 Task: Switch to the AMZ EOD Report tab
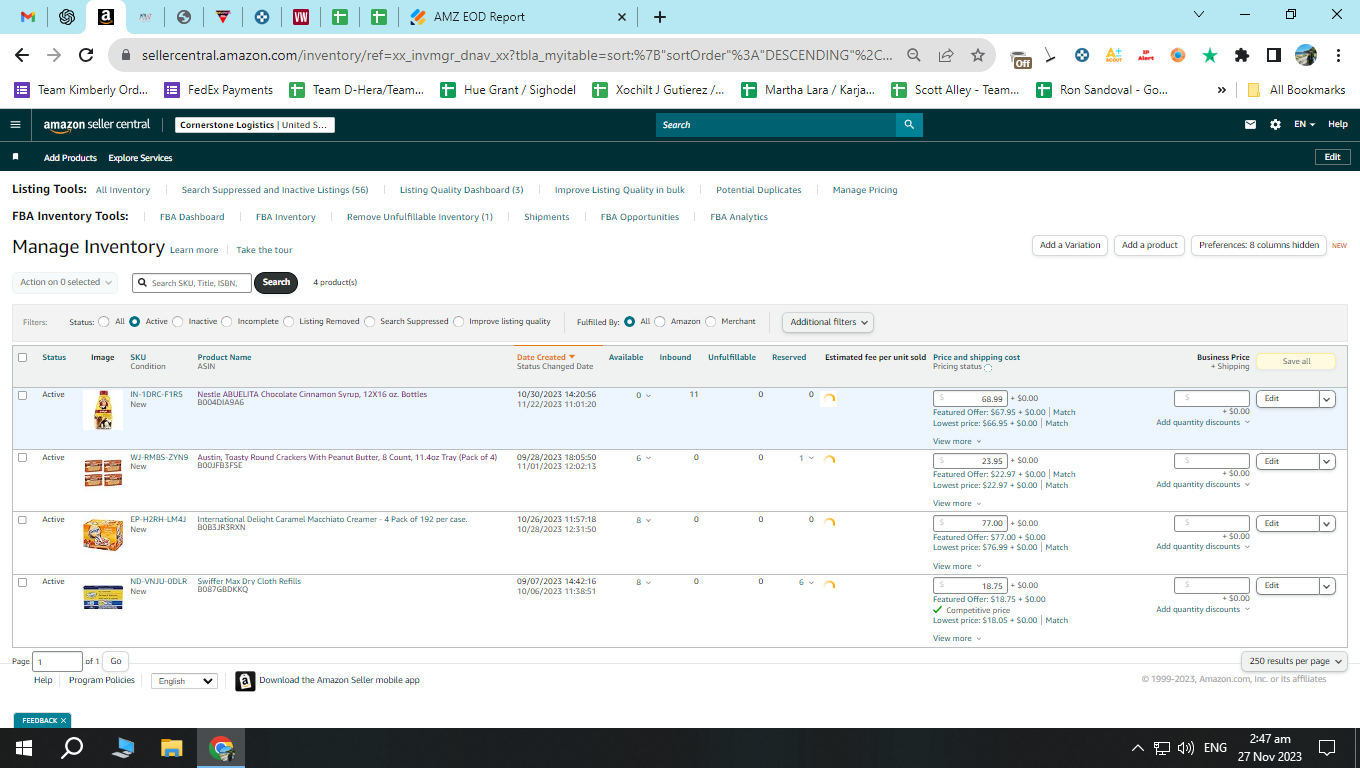point(517,17)
